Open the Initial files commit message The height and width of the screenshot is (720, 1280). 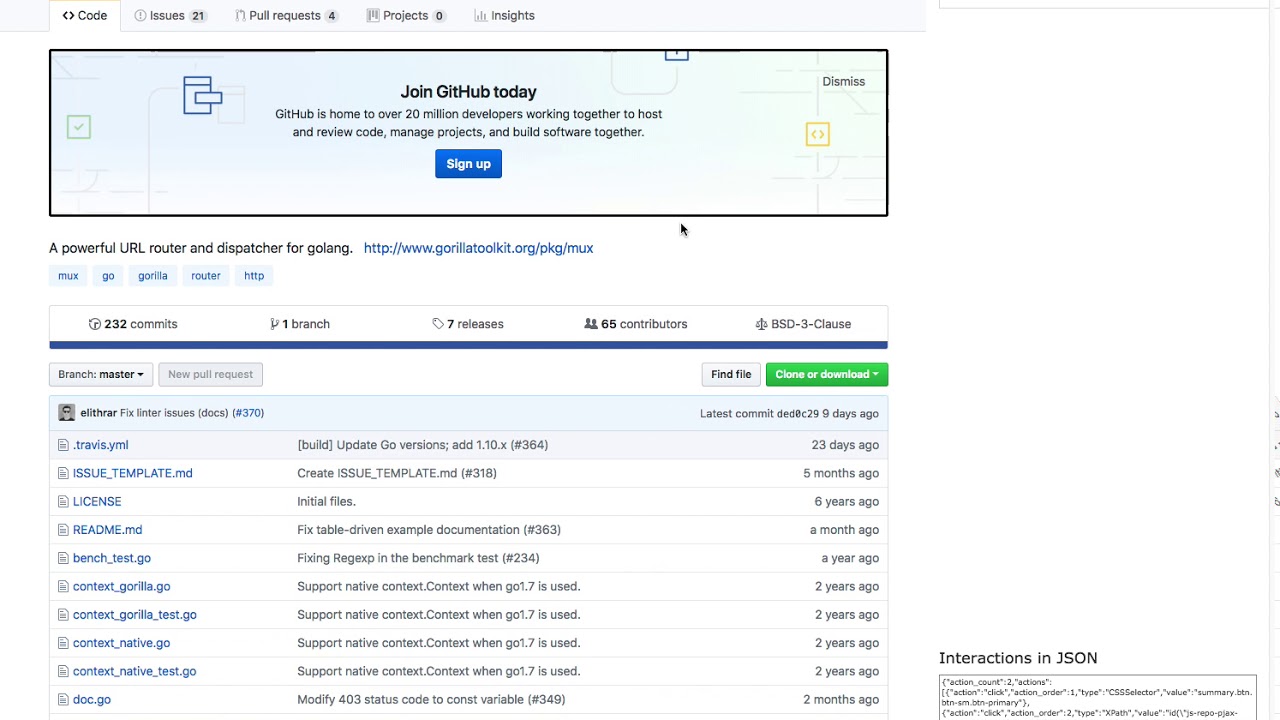point(326,502)
